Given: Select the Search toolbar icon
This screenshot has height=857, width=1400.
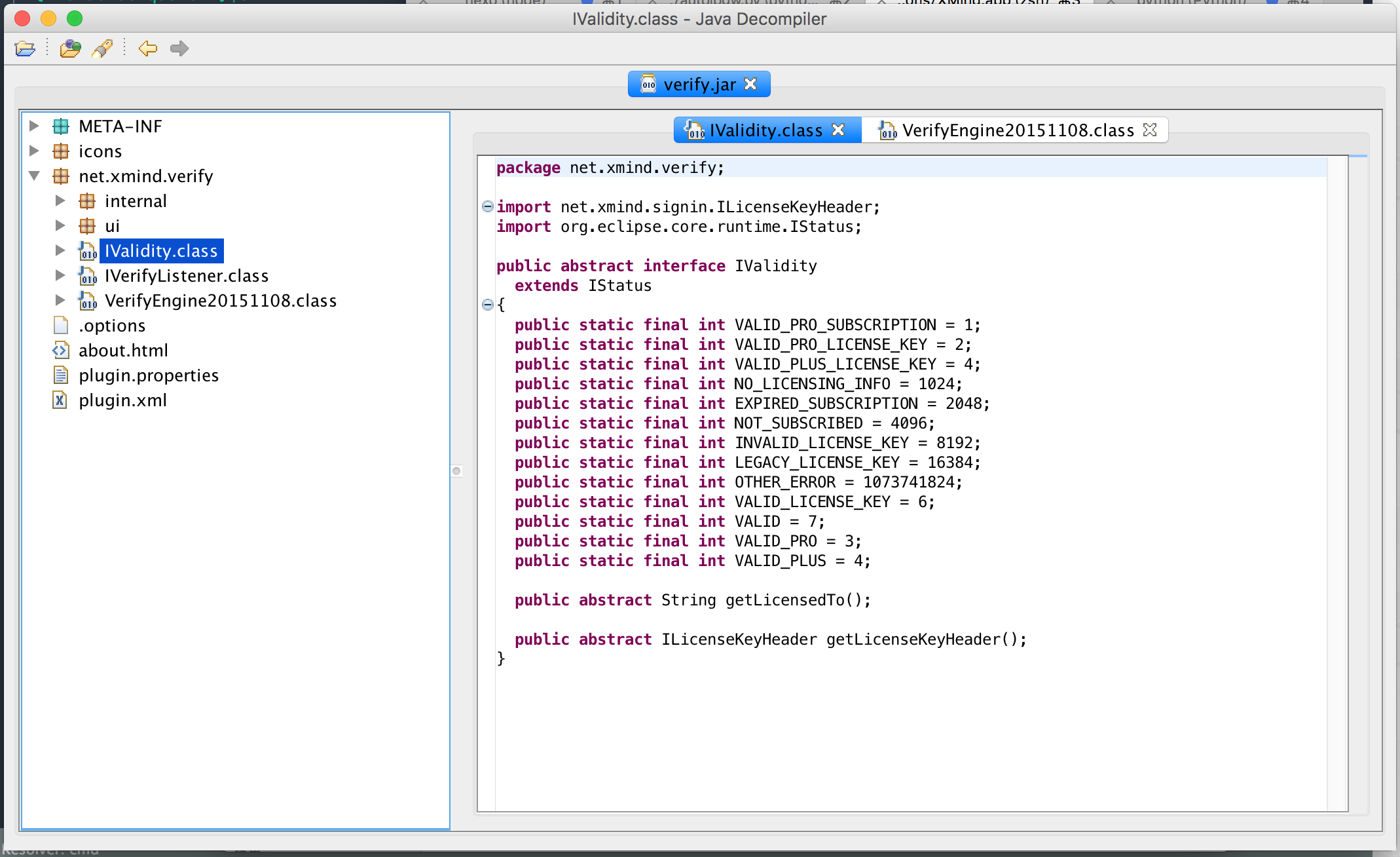Looking at the screenshot, I should (103, 48).
